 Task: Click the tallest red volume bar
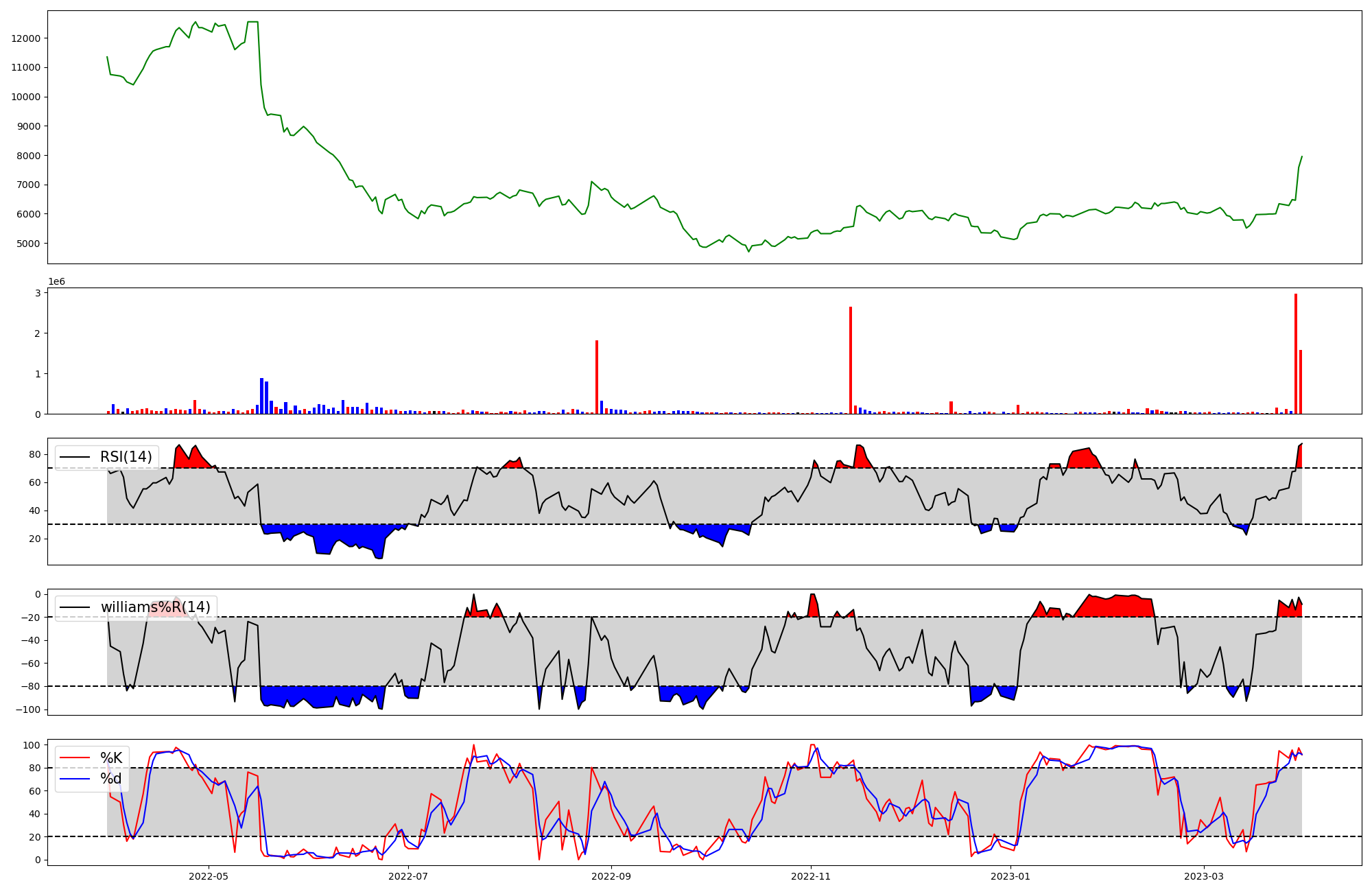point(1296,353)
